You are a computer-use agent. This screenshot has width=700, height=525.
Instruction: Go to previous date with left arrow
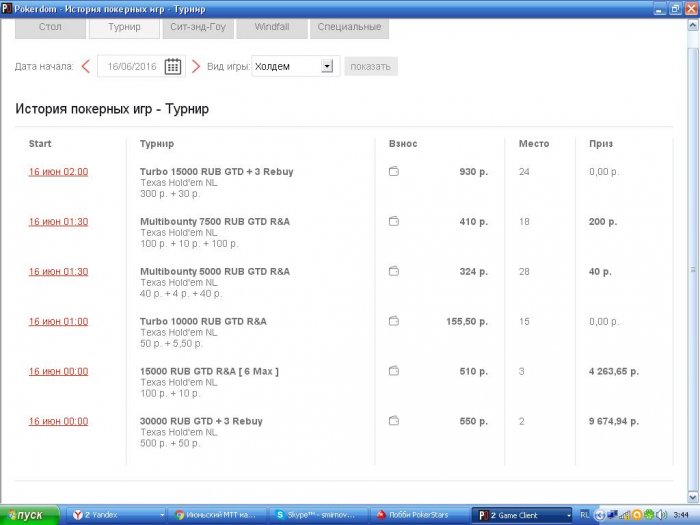click(86, 67)
